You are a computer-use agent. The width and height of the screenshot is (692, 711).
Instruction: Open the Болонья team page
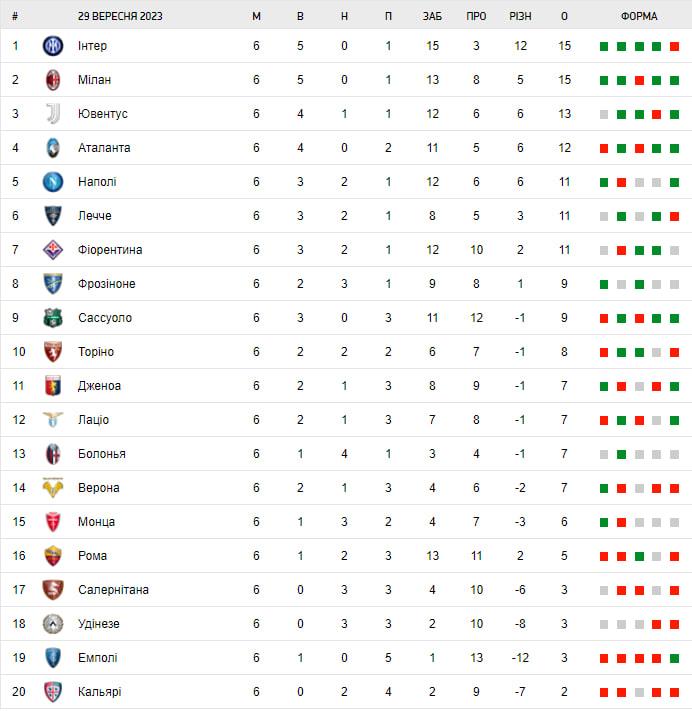pos(102,454)
